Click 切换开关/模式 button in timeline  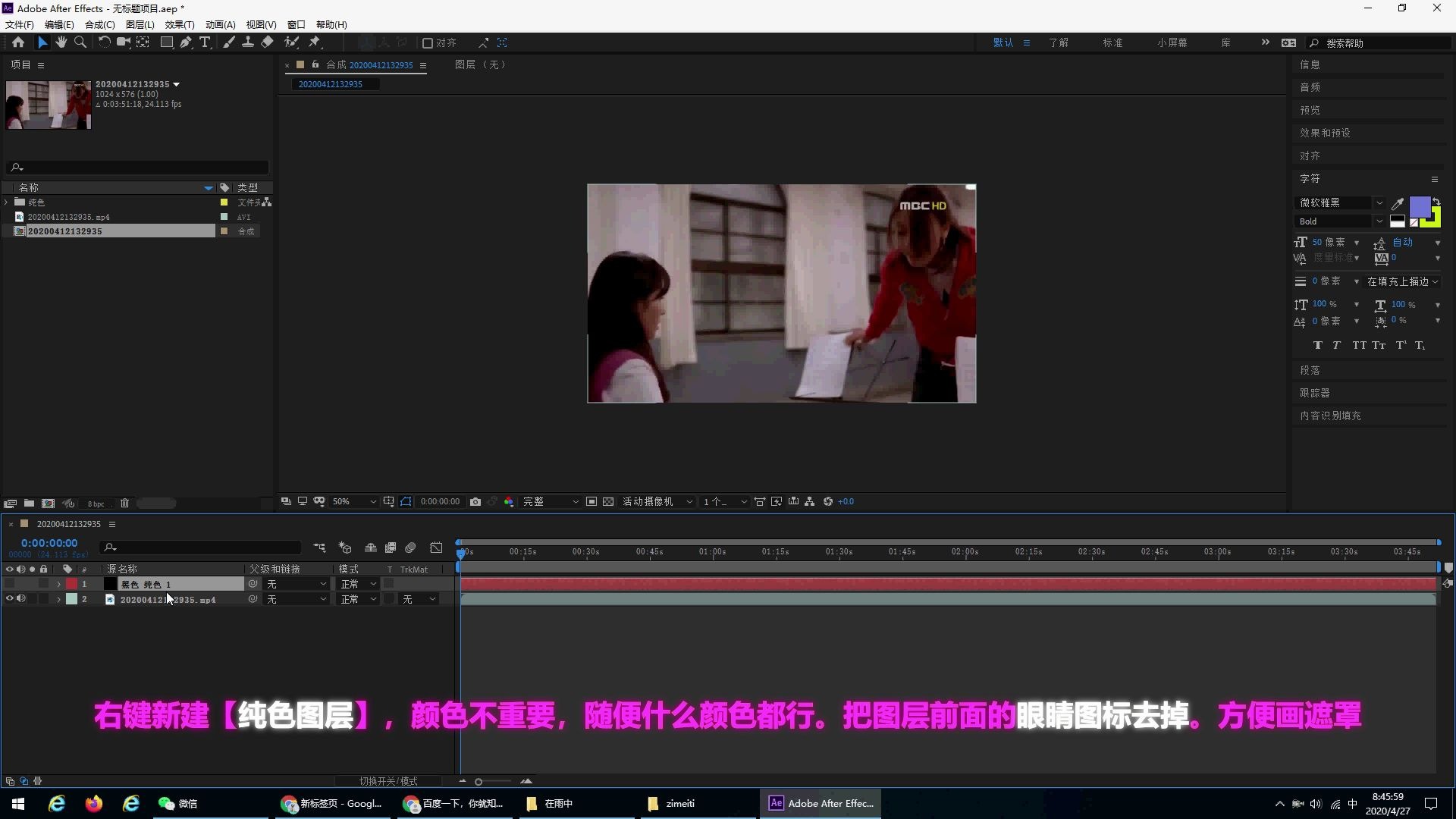click(388, 781)
